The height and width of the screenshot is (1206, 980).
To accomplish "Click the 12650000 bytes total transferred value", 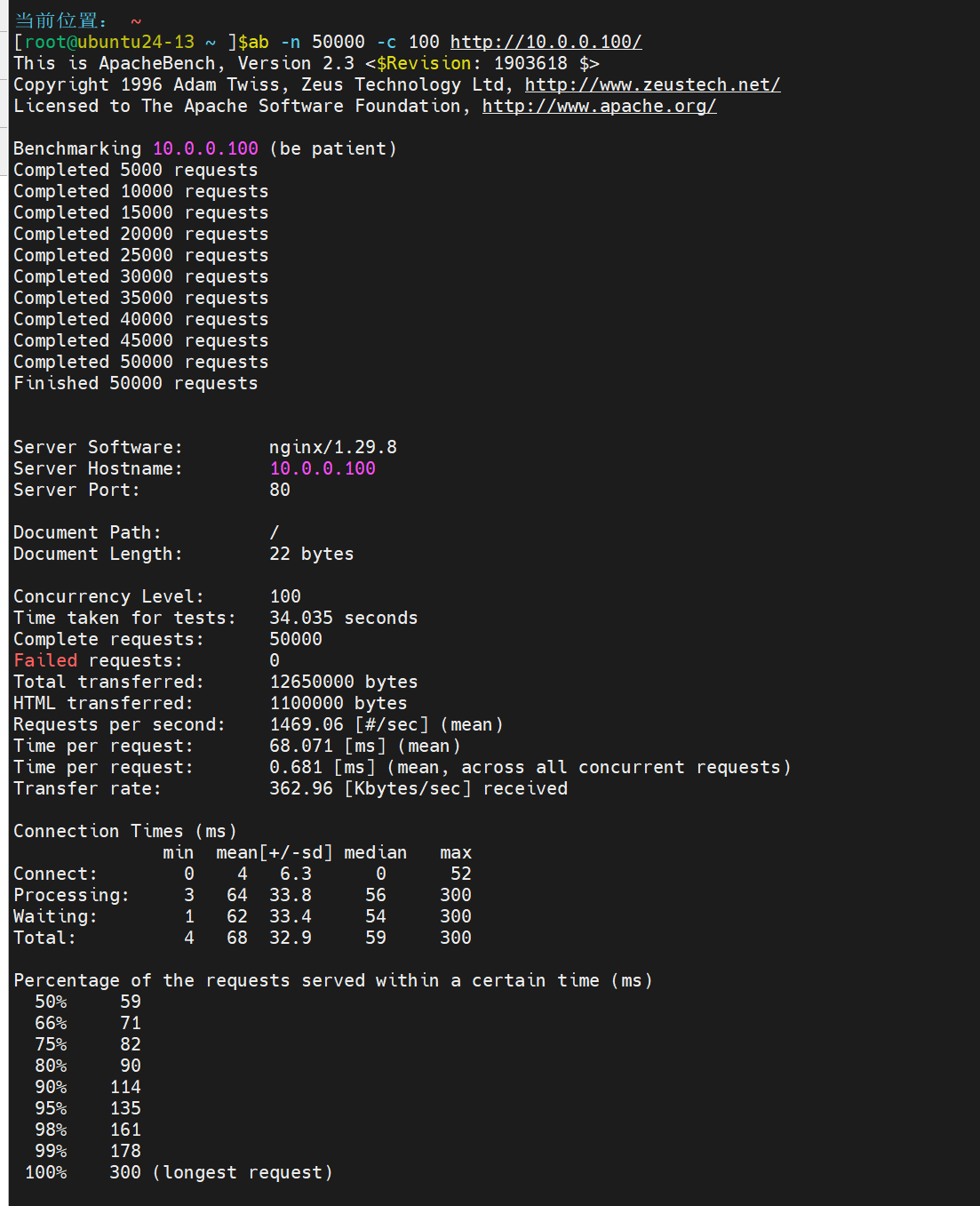I will (x=344, y=682).
